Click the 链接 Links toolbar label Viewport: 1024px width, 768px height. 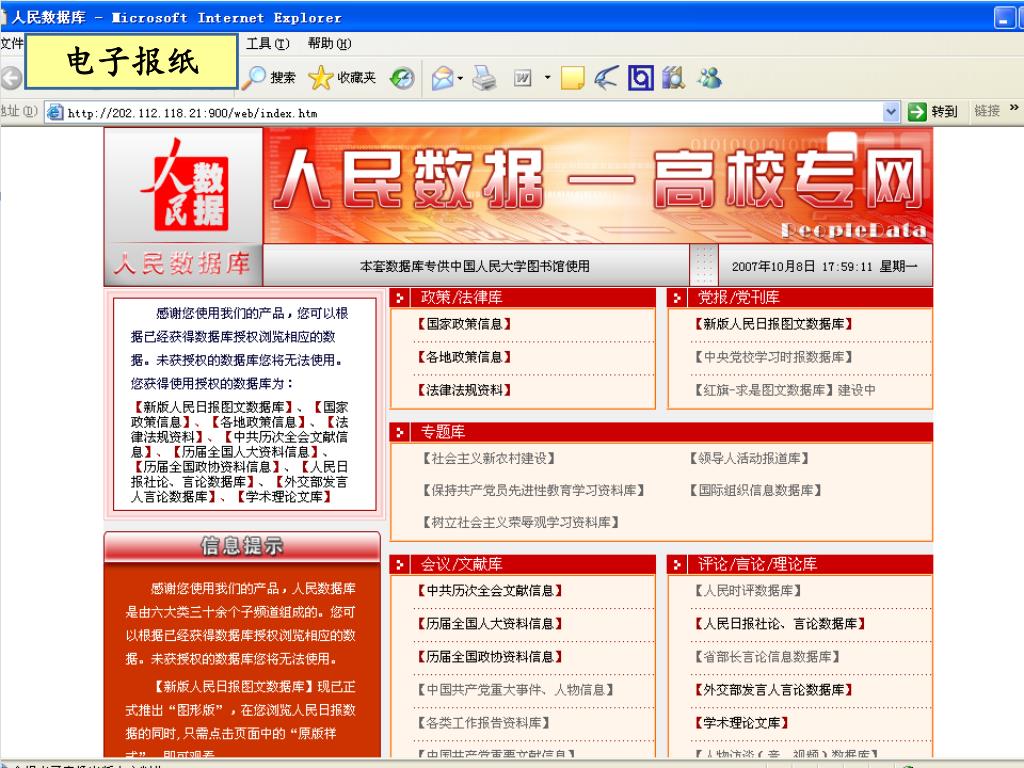pyautogui.click(x=987, y=111)
